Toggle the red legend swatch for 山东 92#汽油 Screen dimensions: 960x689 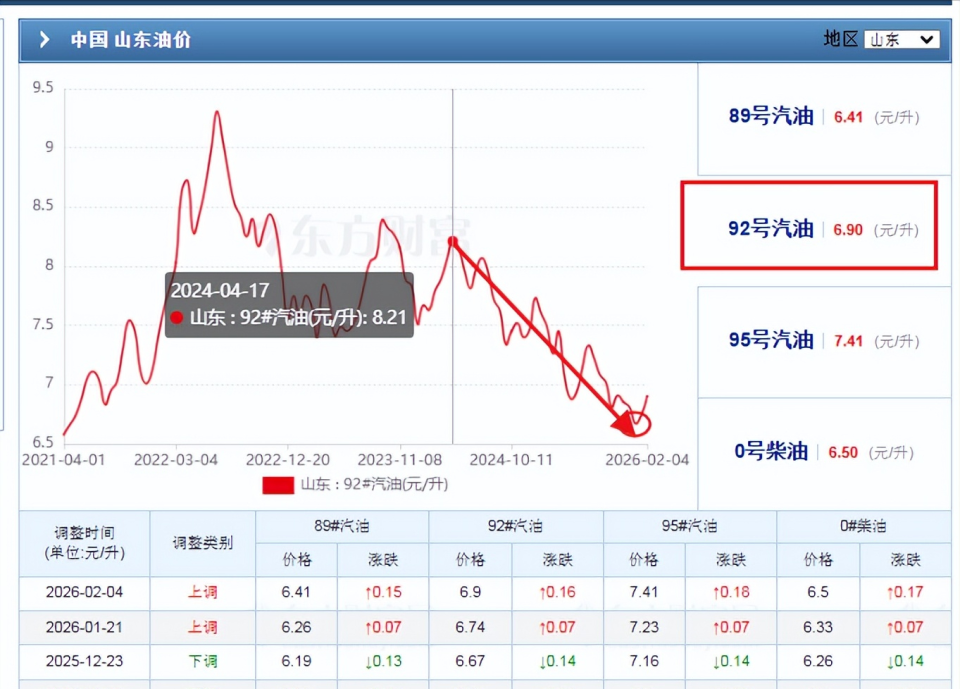(278, 485)
